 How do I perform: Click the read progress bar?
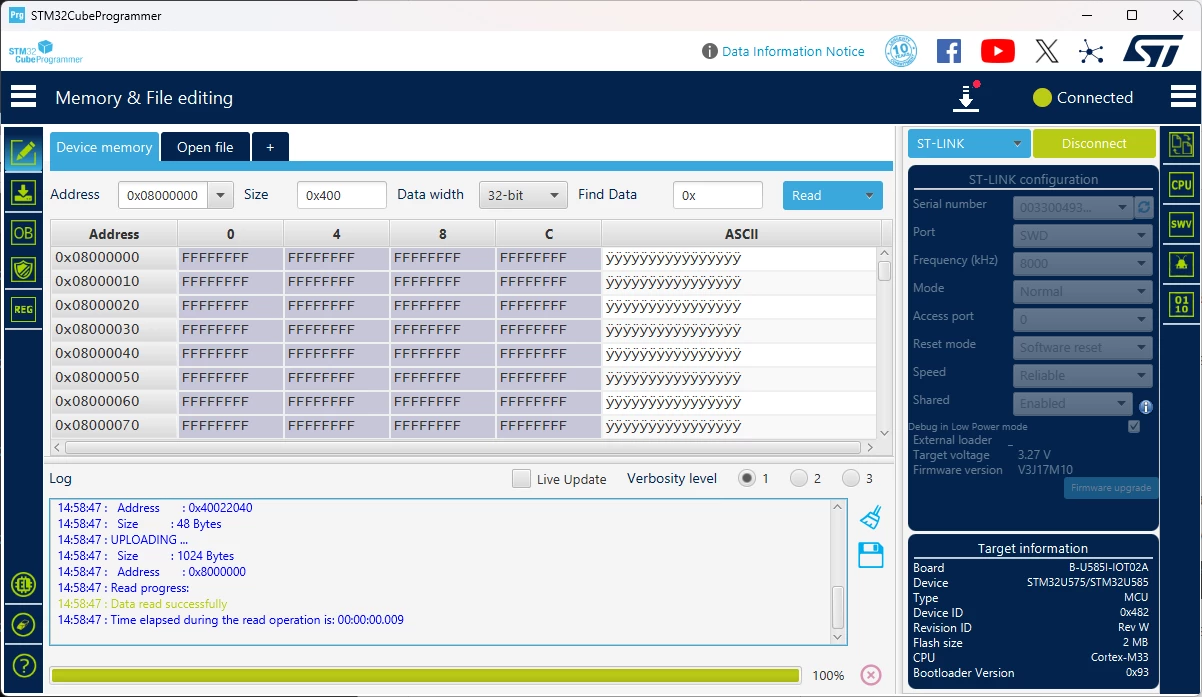(425, 675)
